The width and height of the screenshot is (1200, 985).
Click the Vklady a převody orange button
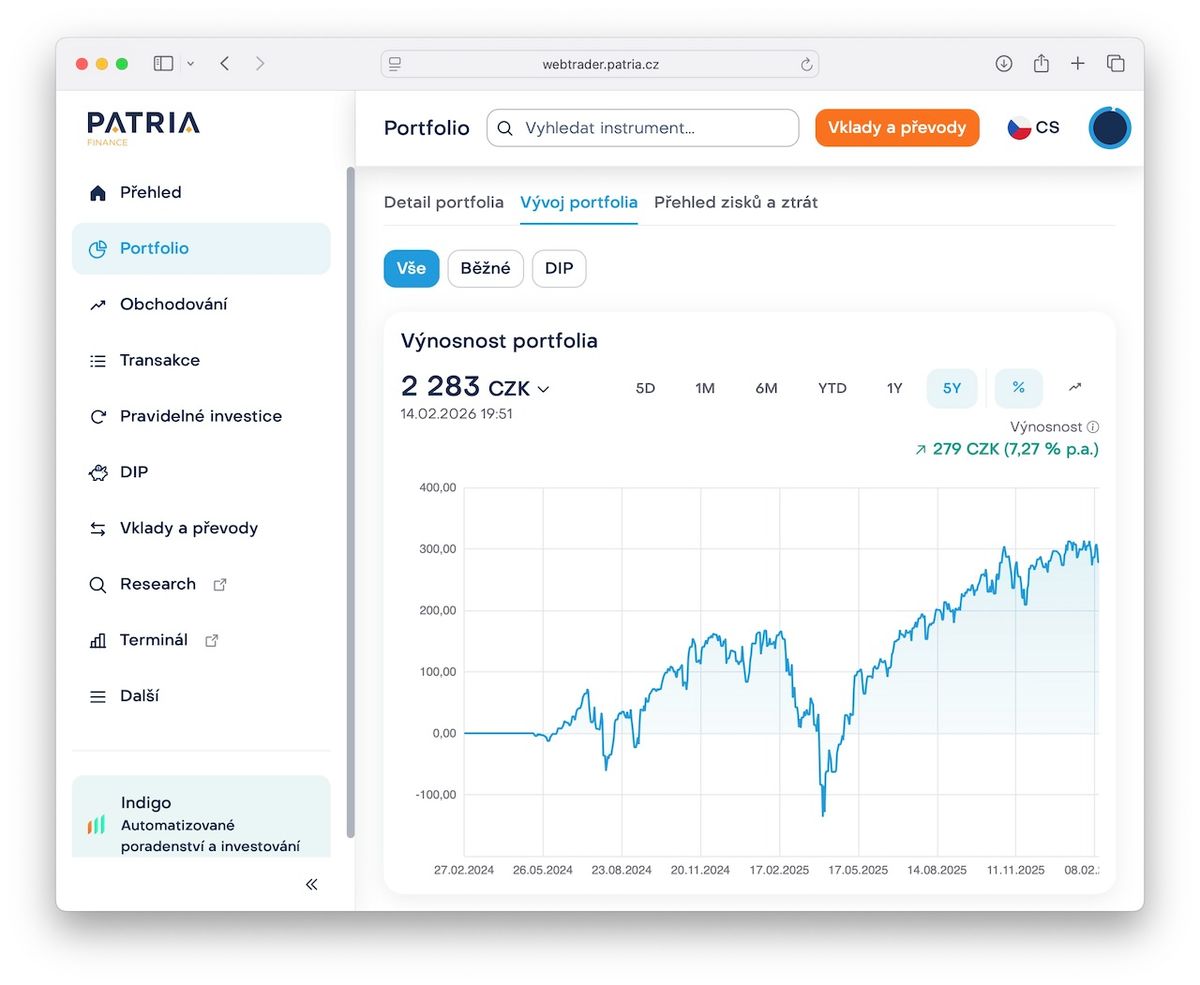click(x=896, y=128)
